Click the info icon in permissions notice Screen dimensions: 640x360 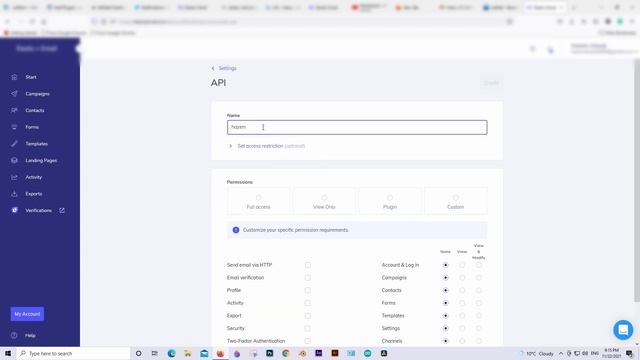(x=236, y=230)
